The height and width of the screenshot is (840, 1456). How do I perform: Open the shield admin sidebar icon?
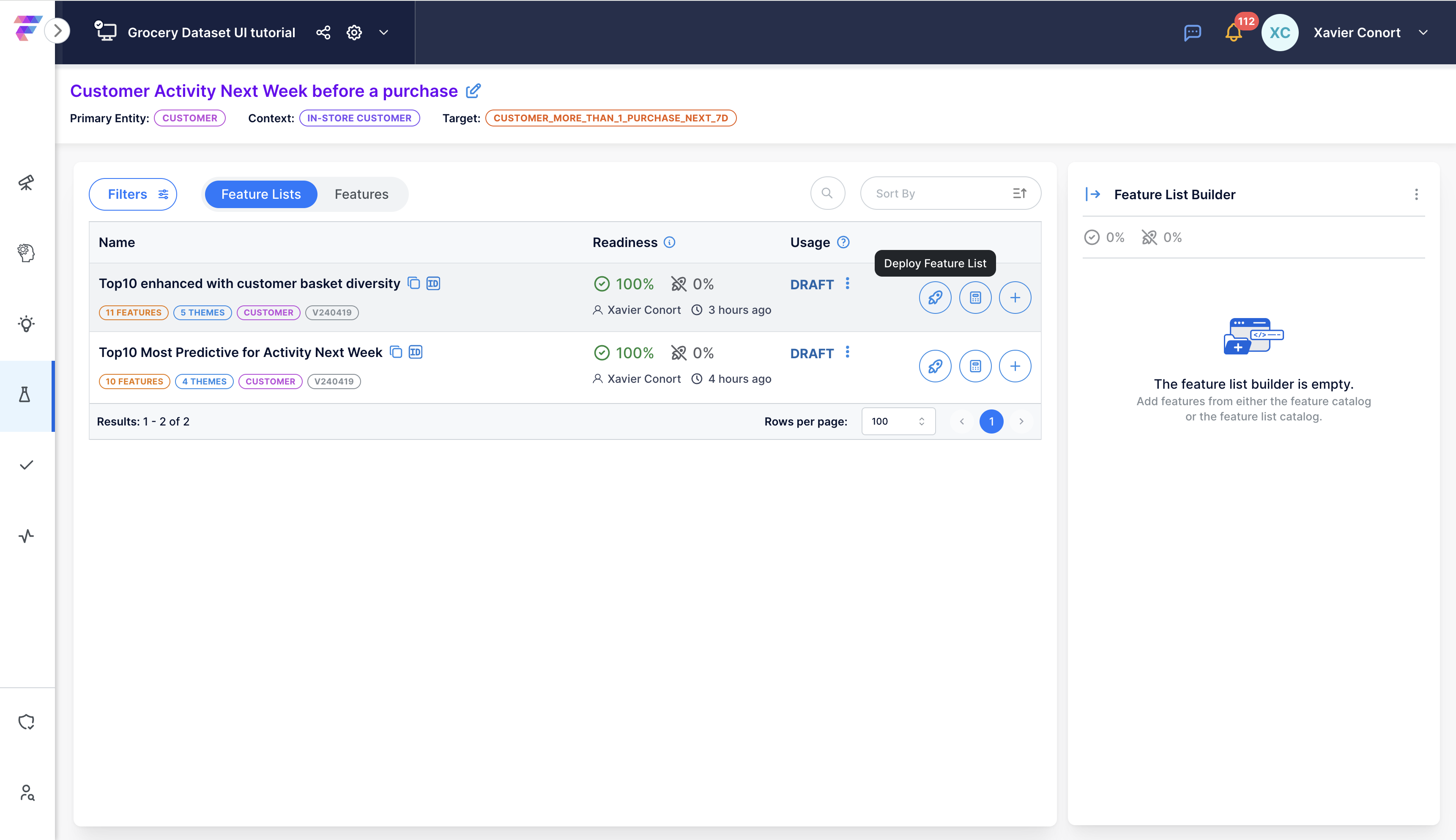click(x=26, y=722)
